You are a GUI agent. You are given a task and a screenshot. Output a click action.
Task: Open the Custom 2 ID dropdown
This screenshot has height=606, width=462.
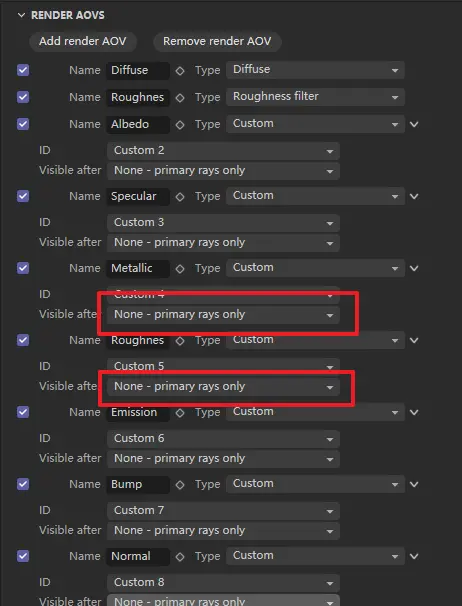click(x=223, y=150)
